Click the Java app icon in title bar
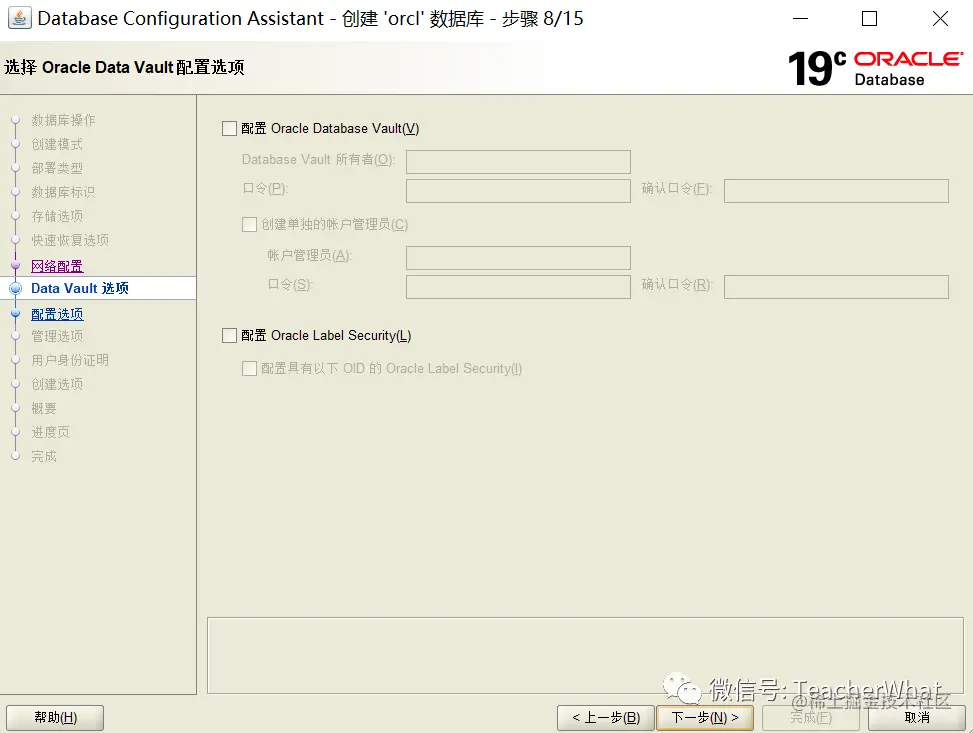The width and height of the screenshot is (973, 733). click(x=19, y=18)
